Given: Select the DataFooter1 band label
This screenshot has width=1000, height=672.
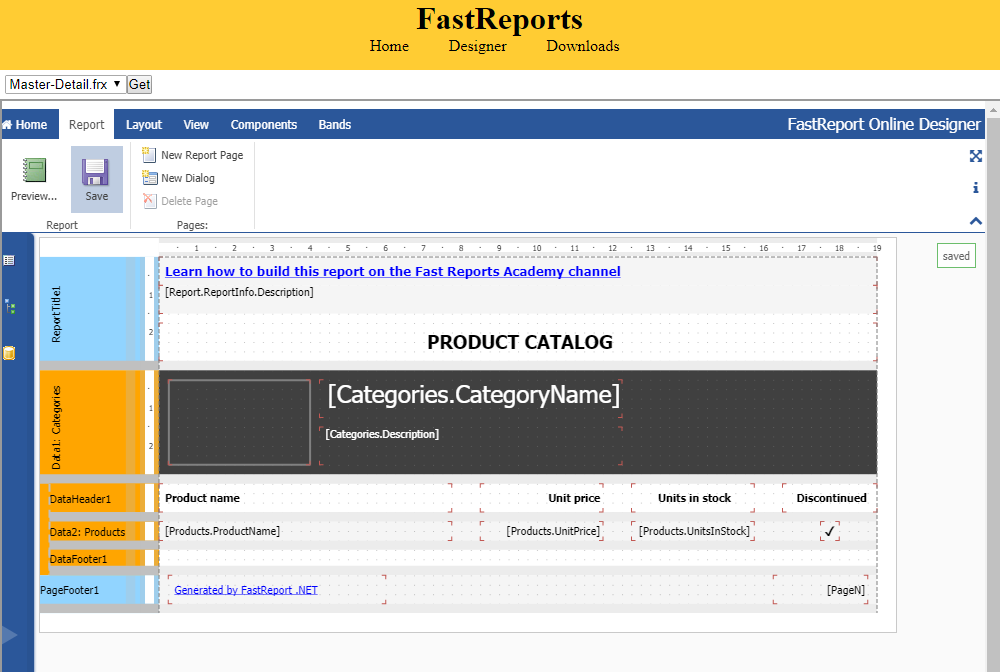Looking at the screenshot, I should (x=78, y=559).
